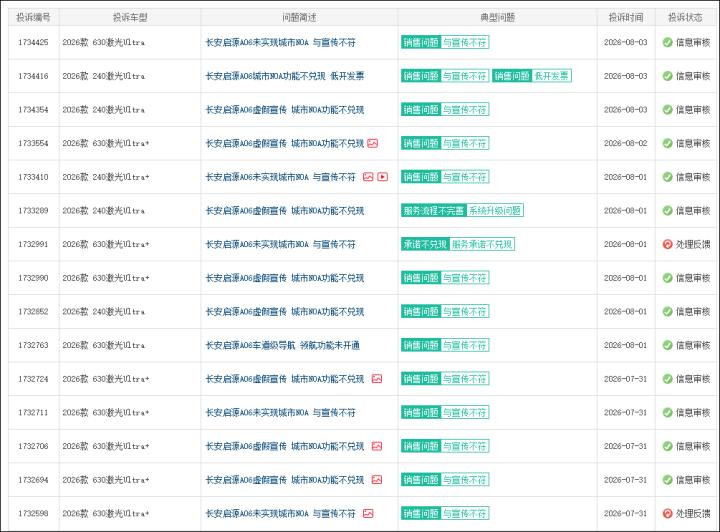Click the 典型问题 column header
This screenshot has width=720, height=532.
(x=497, y=17)
